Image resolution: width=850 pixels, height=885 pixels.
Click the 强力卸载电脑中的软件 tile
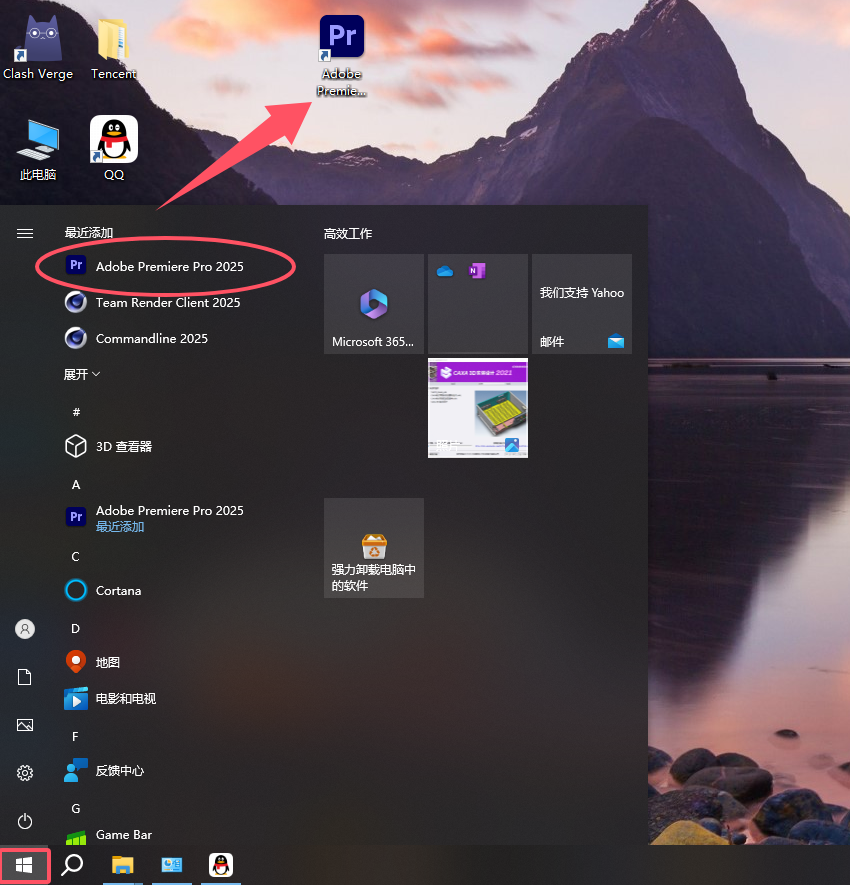(374, 548)
